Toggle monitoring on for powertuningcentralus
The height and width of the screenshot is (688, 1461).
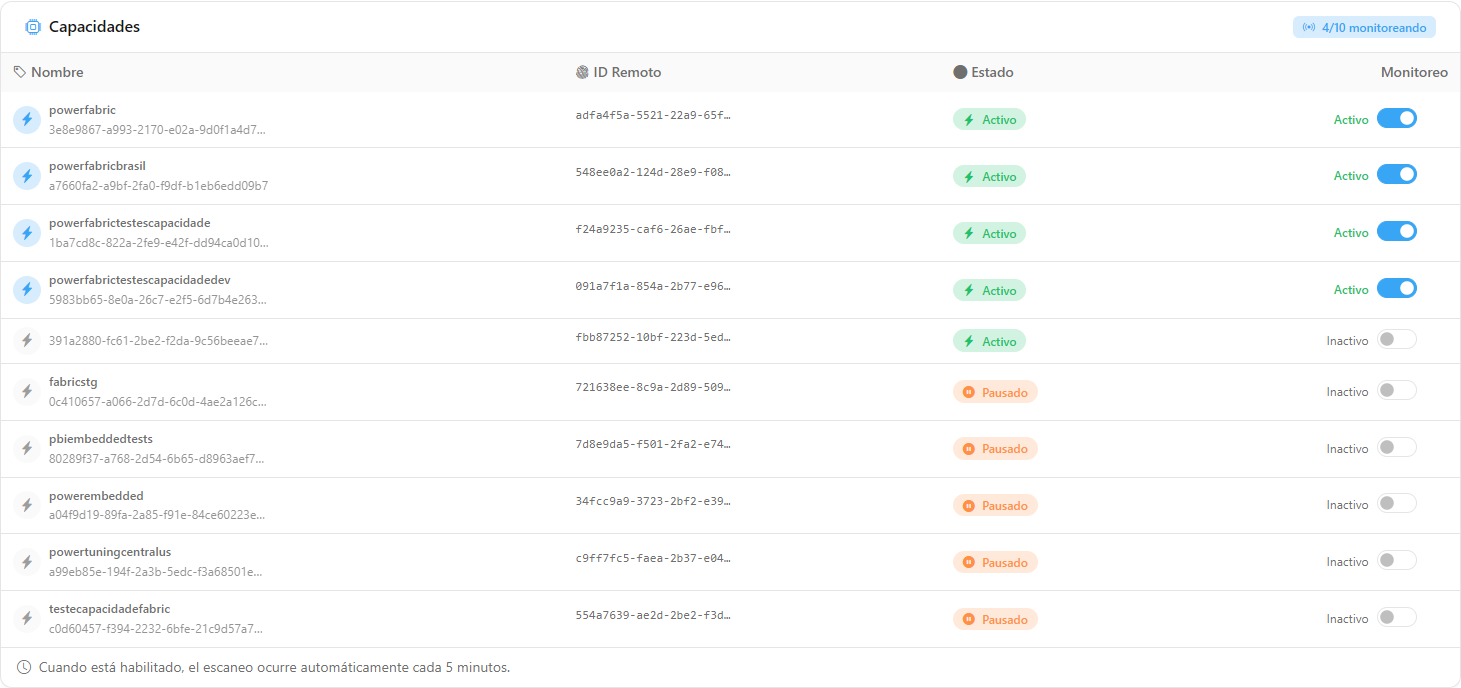pyautogui.click(x=1397, y=560)
